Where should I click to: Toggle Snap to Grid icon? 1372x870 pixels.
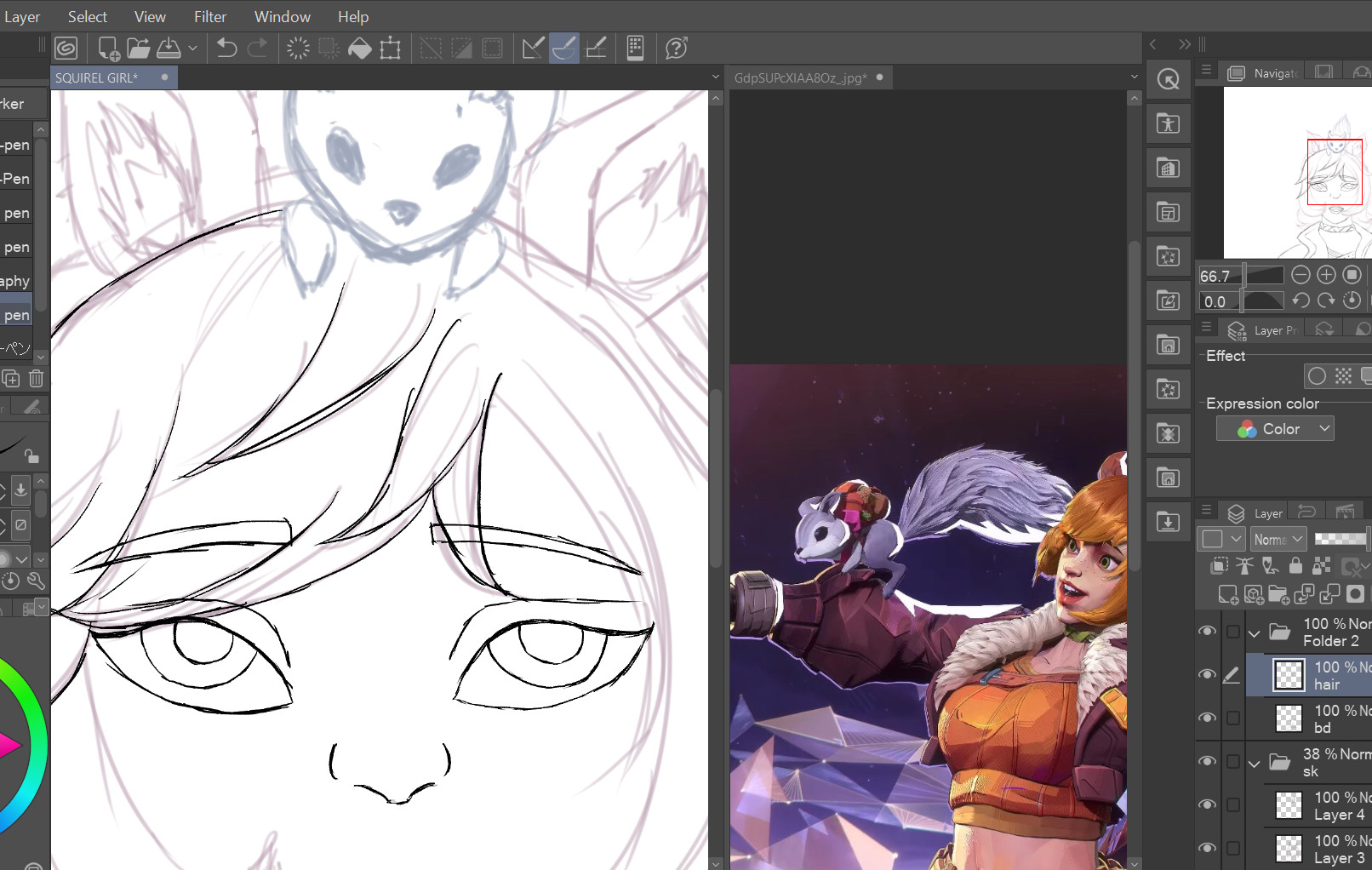tap(596, 49)
